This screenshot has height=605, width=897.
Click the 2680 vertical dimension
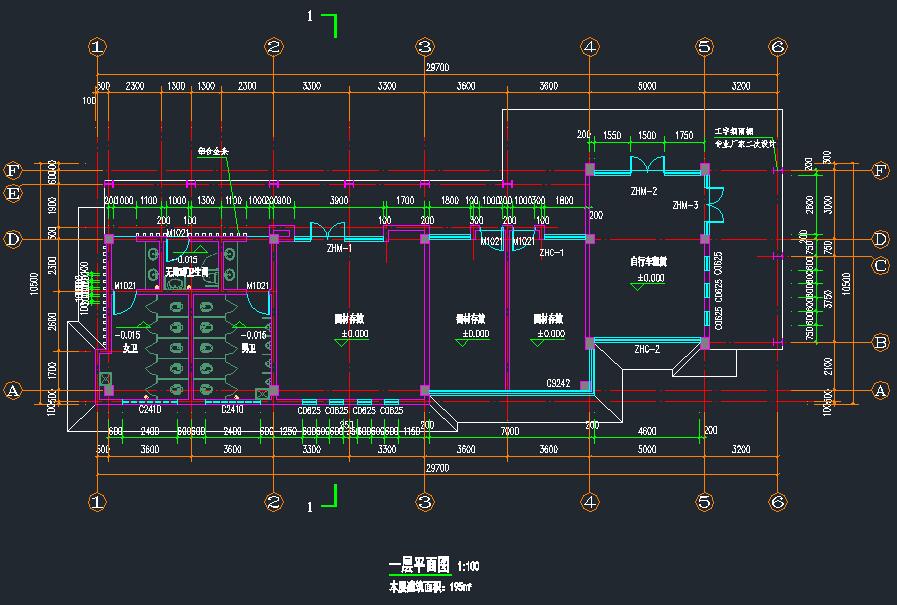(x=52, y=321)
